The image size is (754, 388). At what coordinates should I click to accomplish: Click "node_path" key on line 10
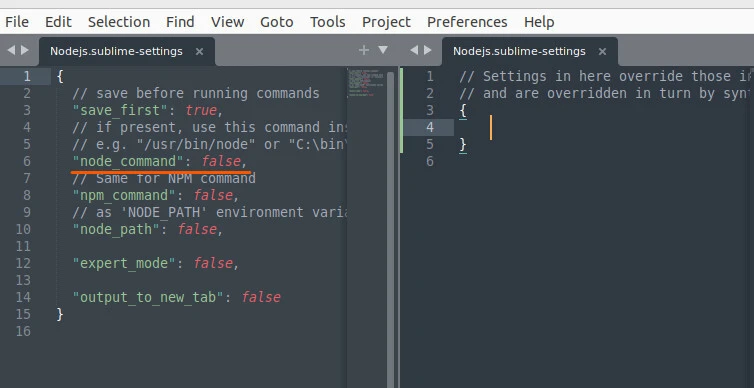[116, 230]
